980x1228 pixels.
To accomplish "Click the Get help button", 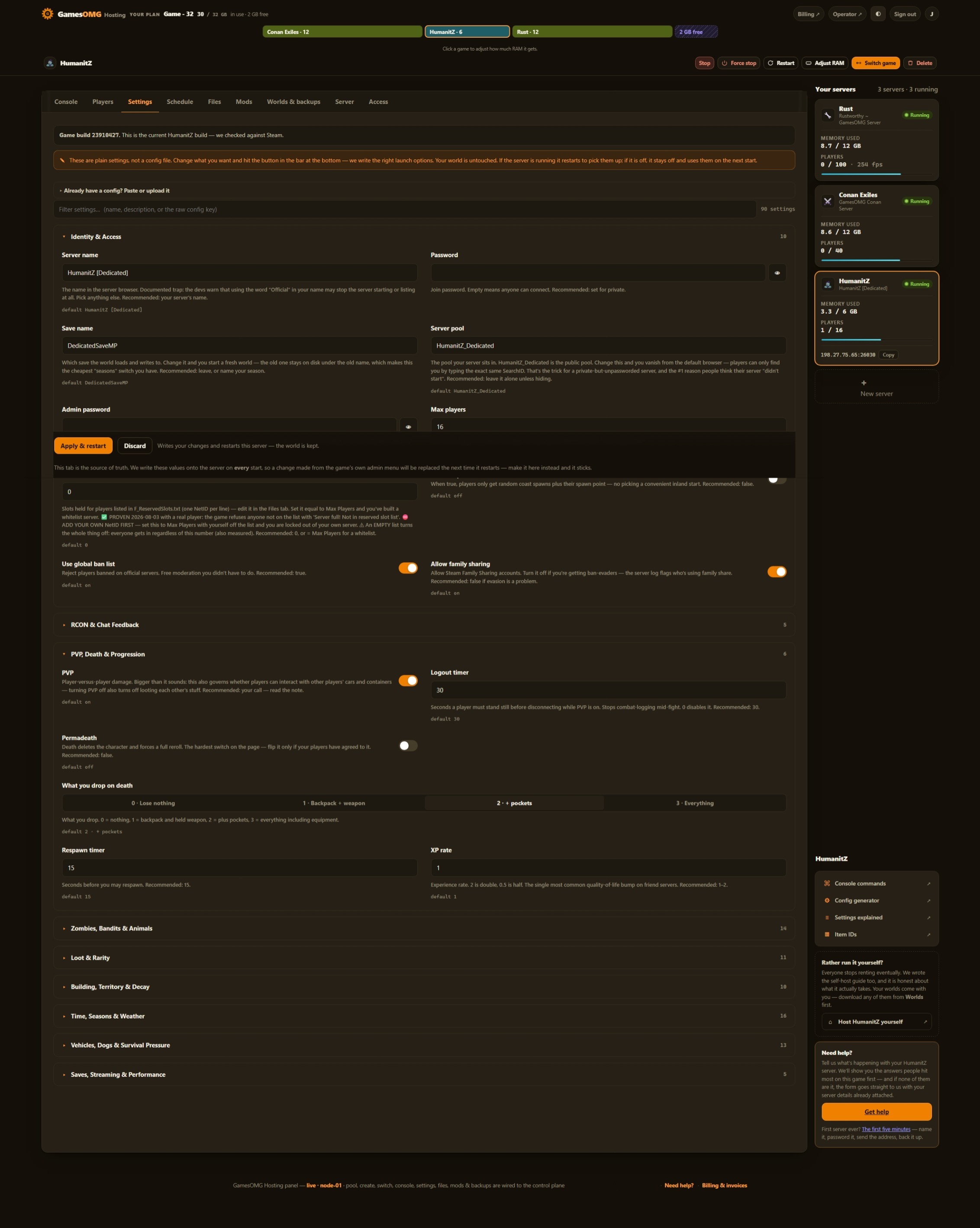I will pyautogui.click(x=877, y=1112).
